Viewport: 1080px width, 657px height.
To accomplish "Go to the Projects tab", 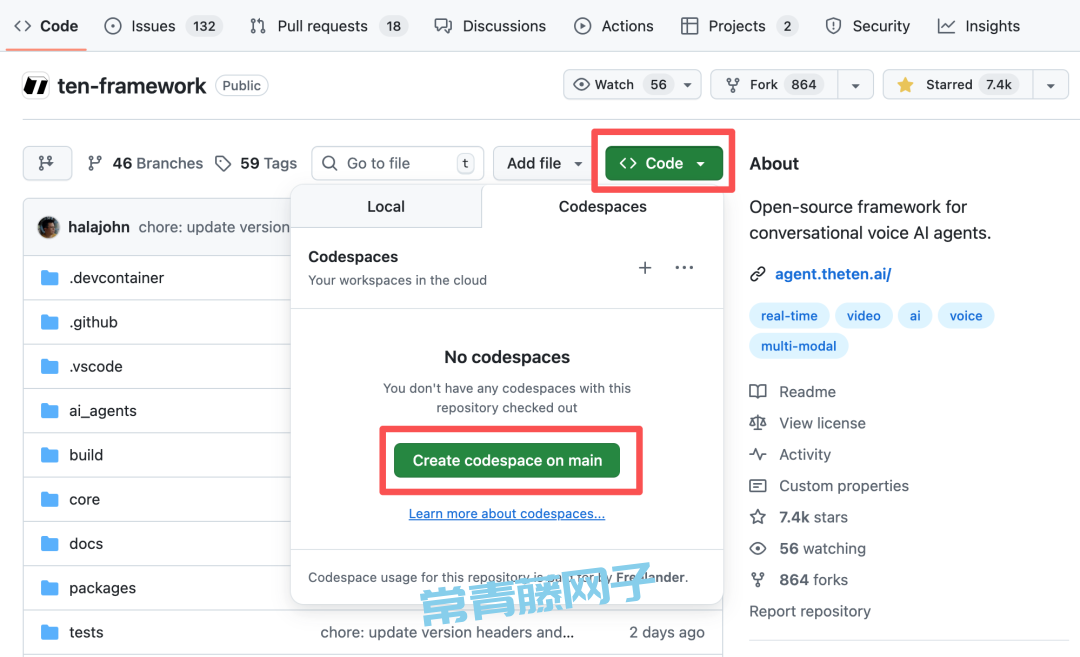I will point(739,26).
